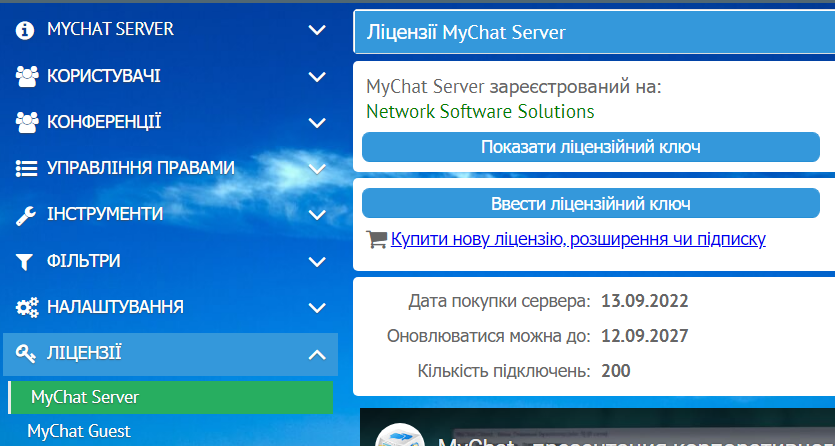835x446 pixels.
Task: Click the ЛІЦЕНЗІЇ menu label
Action: click(x=84, y=352)
